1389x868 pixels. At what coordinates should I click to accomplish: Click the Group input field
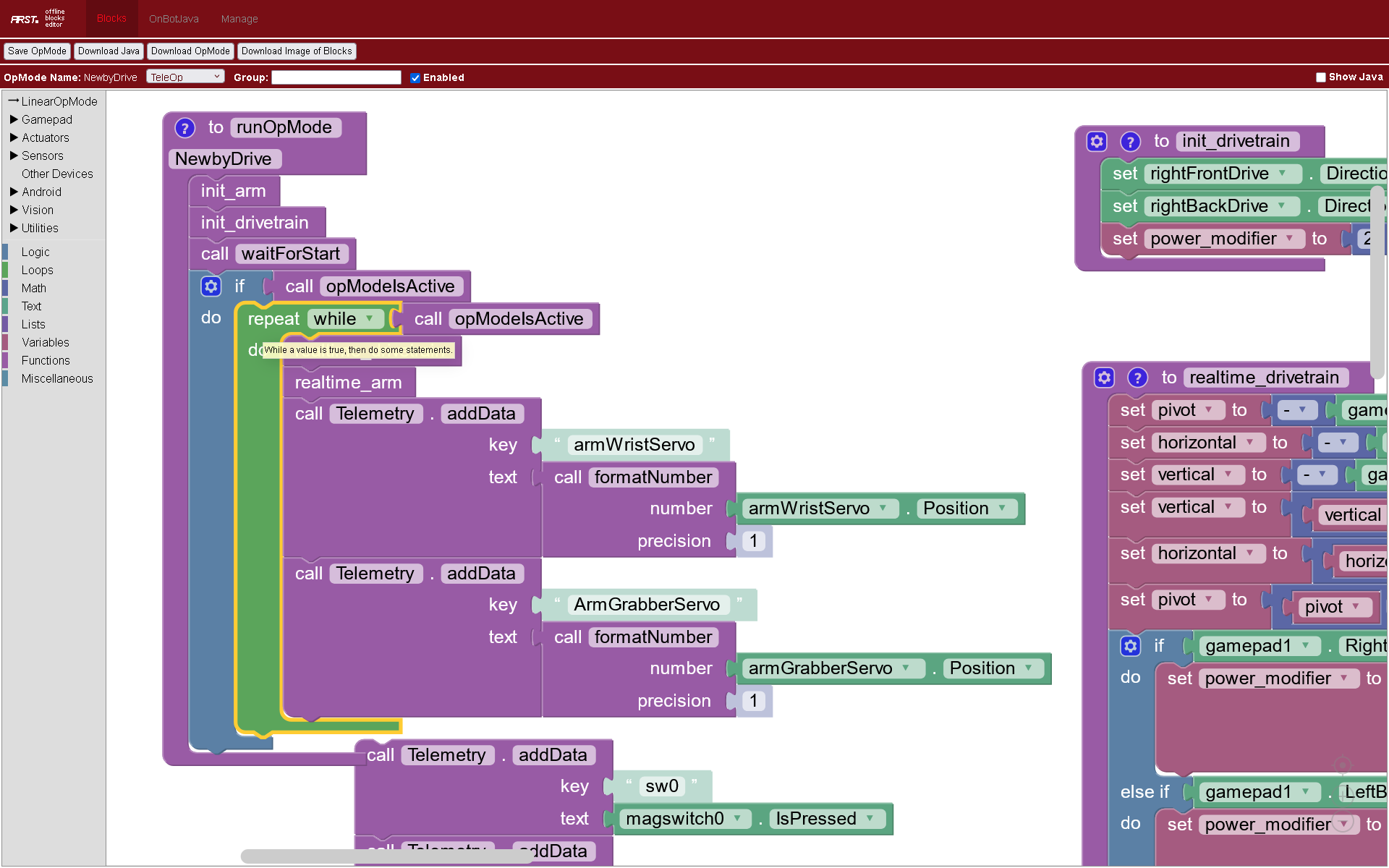(336, 77)
